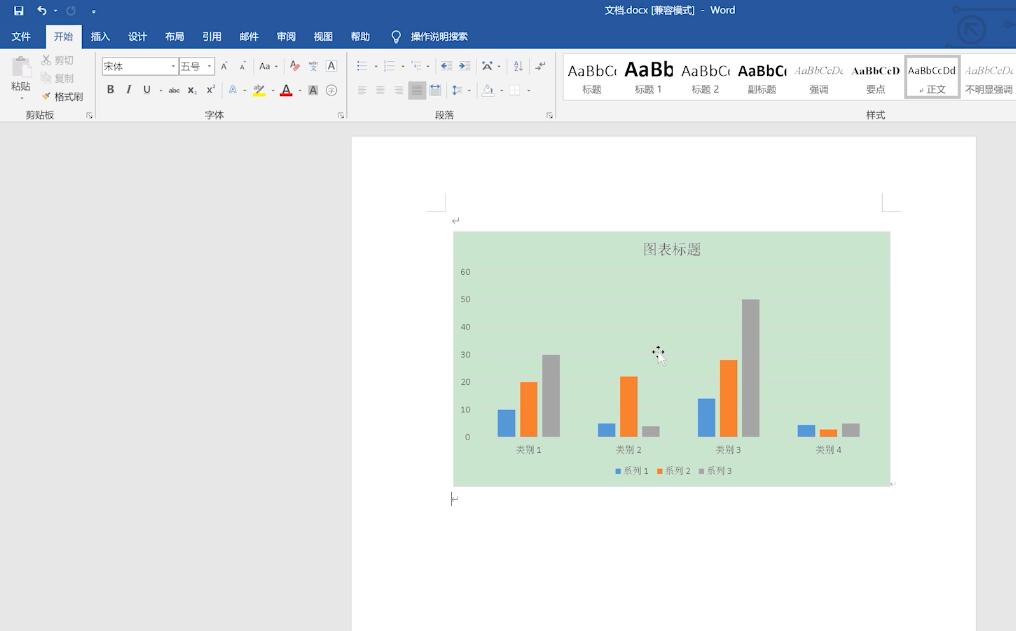
Task: Toggle Italic formatting
Action: point(128,90)
